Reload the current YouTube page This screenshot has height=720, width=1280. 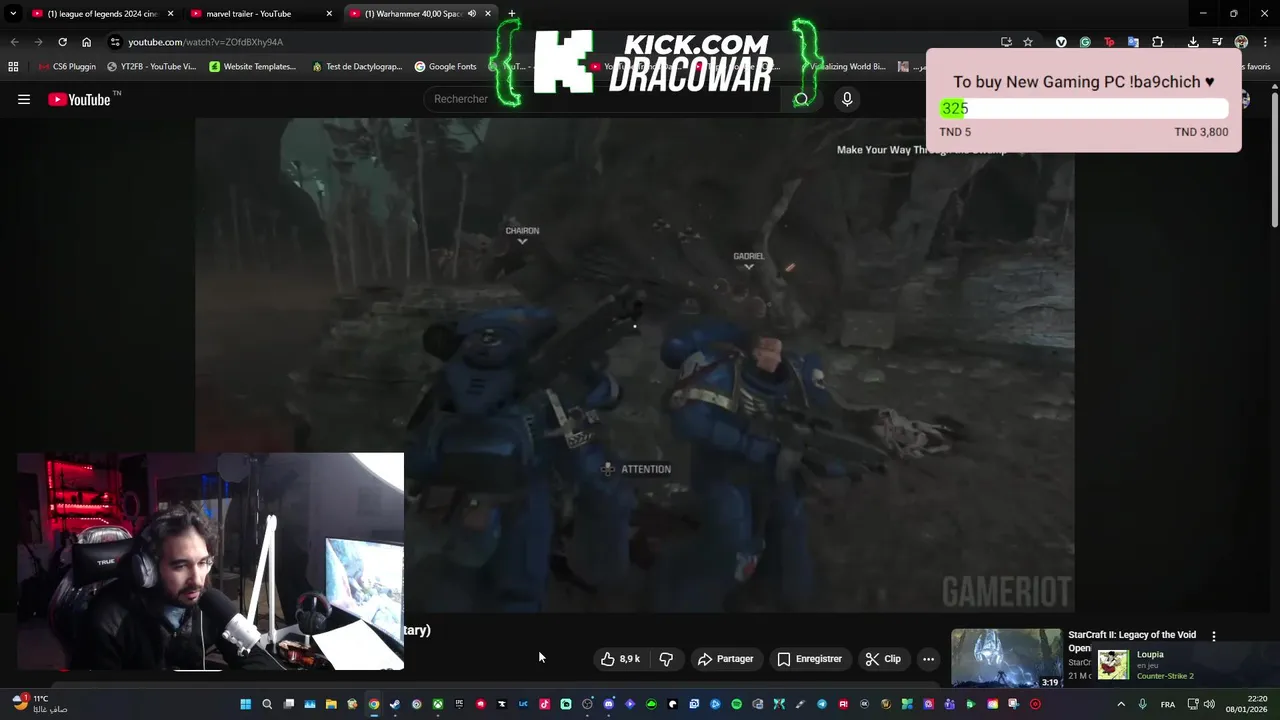tap(62, 42)
